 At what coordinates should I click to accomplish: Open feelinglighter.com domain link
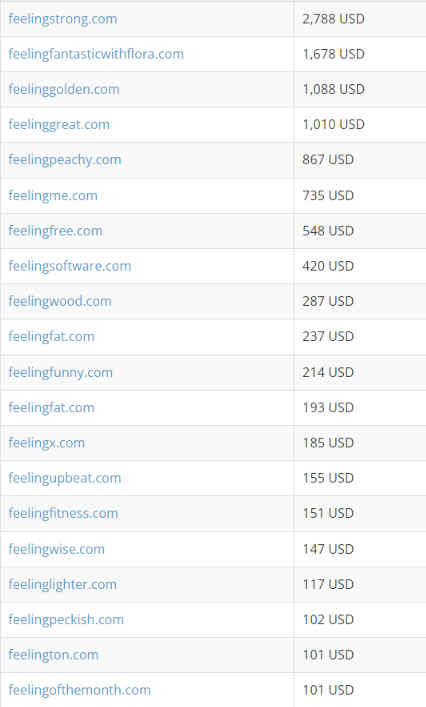point(62,584)
